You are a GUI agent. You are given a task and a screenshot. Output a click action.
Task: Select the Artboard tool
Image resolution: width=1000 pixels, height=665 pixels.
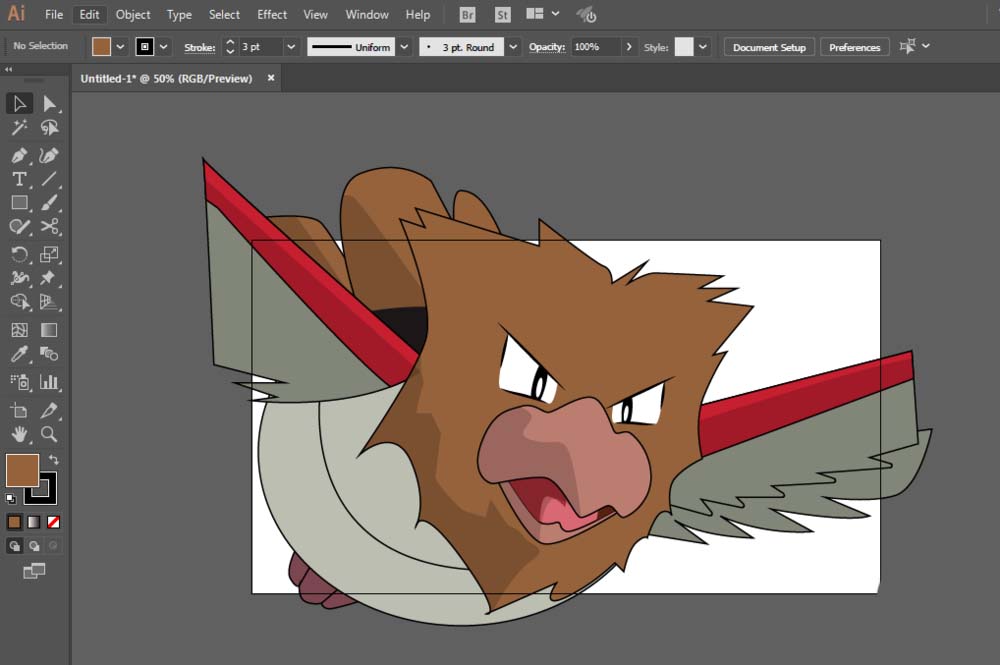tap(19, 410)
